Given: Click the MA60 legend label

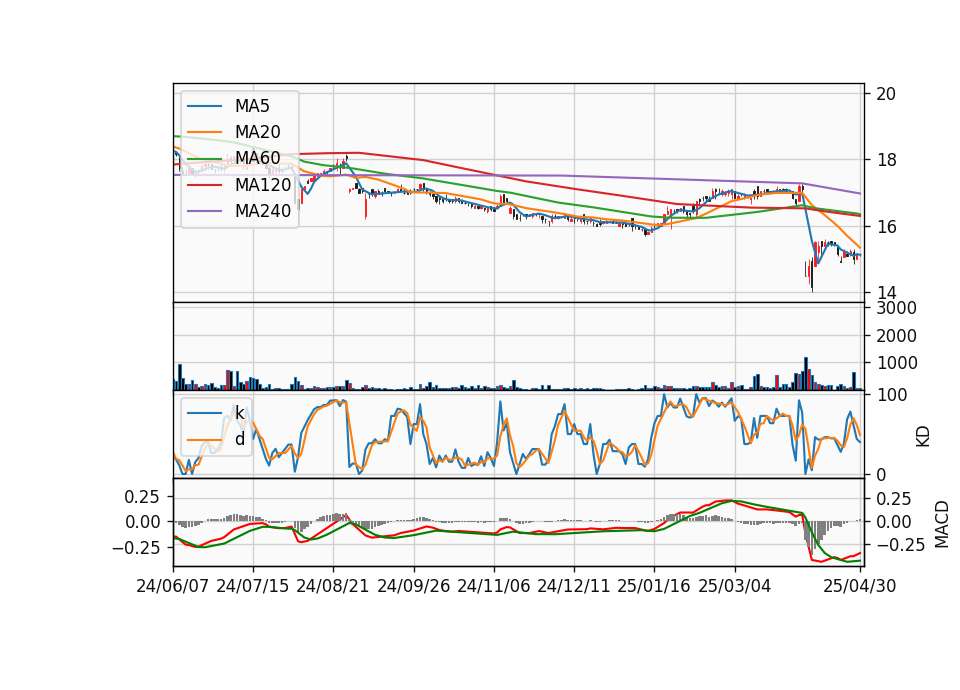Looking at the screenshot, I should click(257, 158).
